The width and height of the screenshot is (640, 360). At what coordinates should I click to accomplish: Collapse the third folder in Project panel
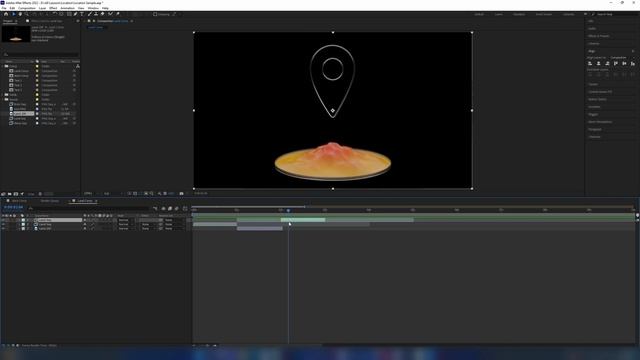pos(2,99)
